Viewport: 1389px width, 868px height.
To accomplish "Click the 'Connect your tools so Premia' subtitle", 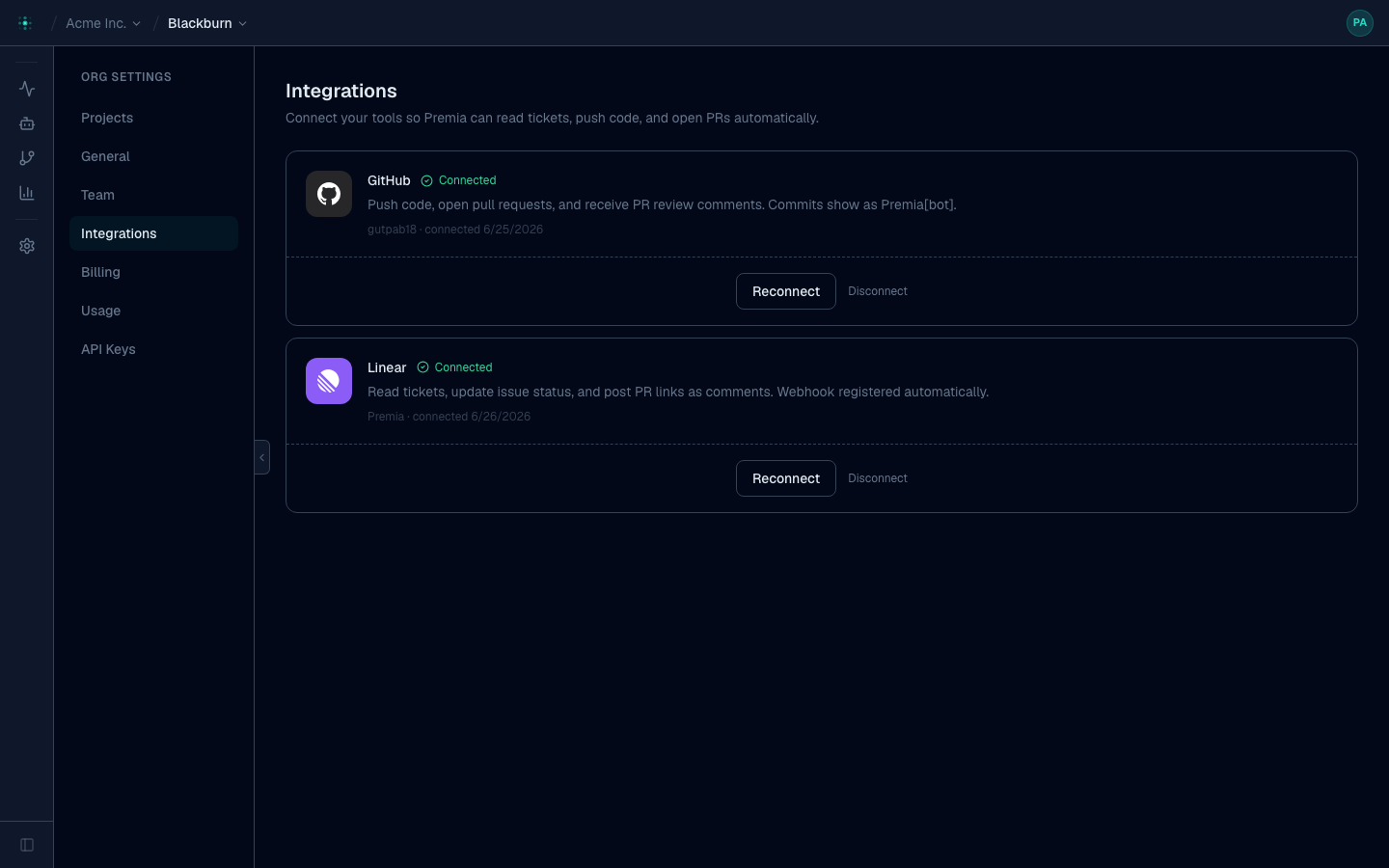I will (552, 118).
